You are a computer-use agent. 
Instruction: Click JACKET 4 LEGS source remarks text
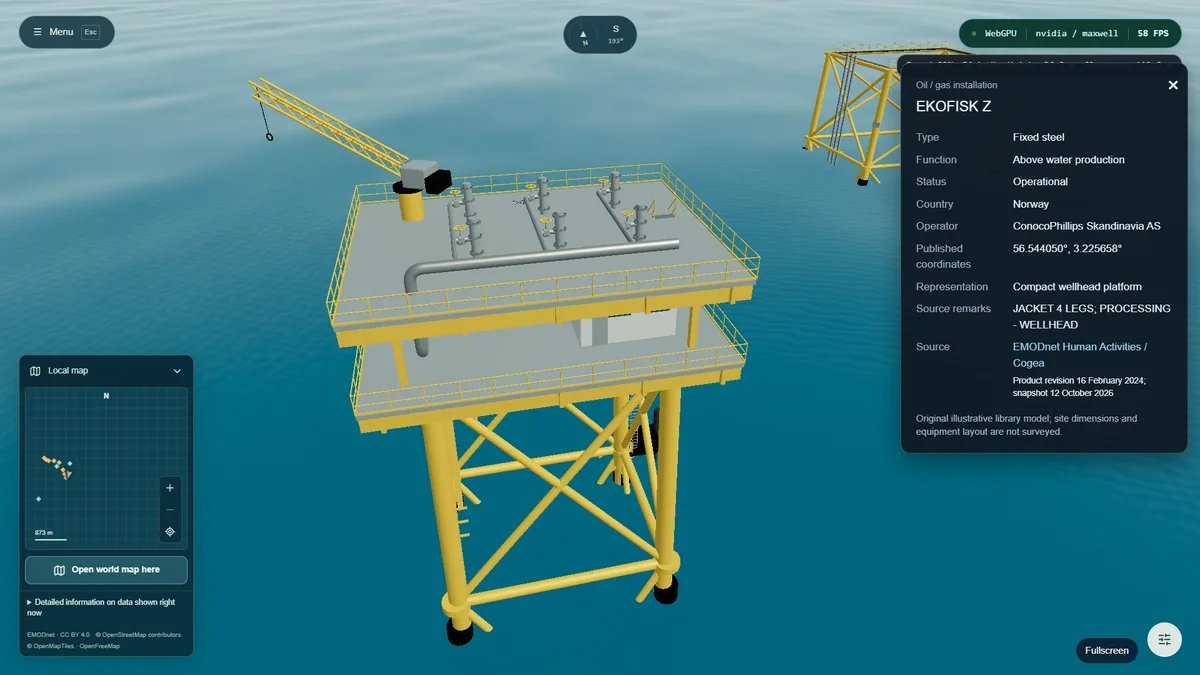(x=1091, y=316)
